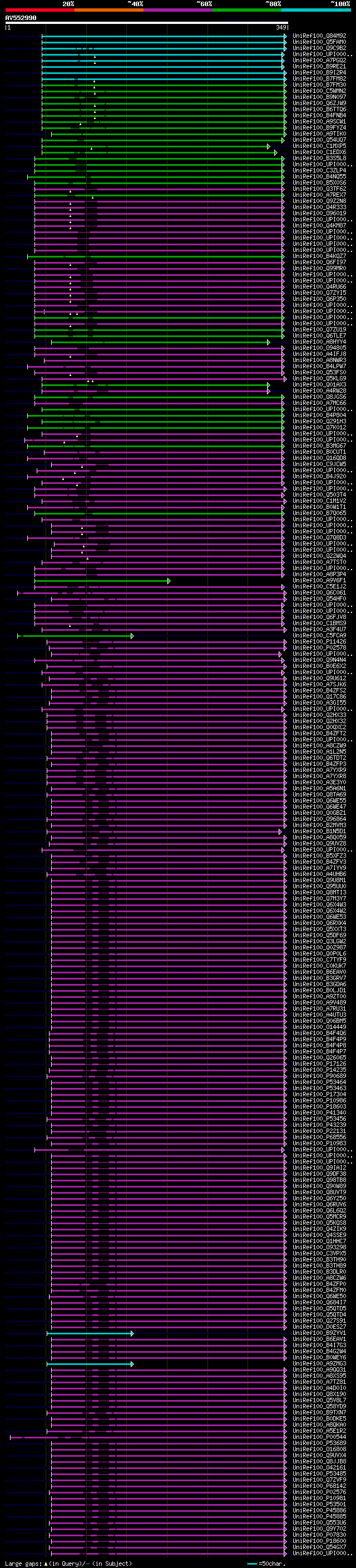
Task: Click the white query sequence bar
Action: (147, 23)
